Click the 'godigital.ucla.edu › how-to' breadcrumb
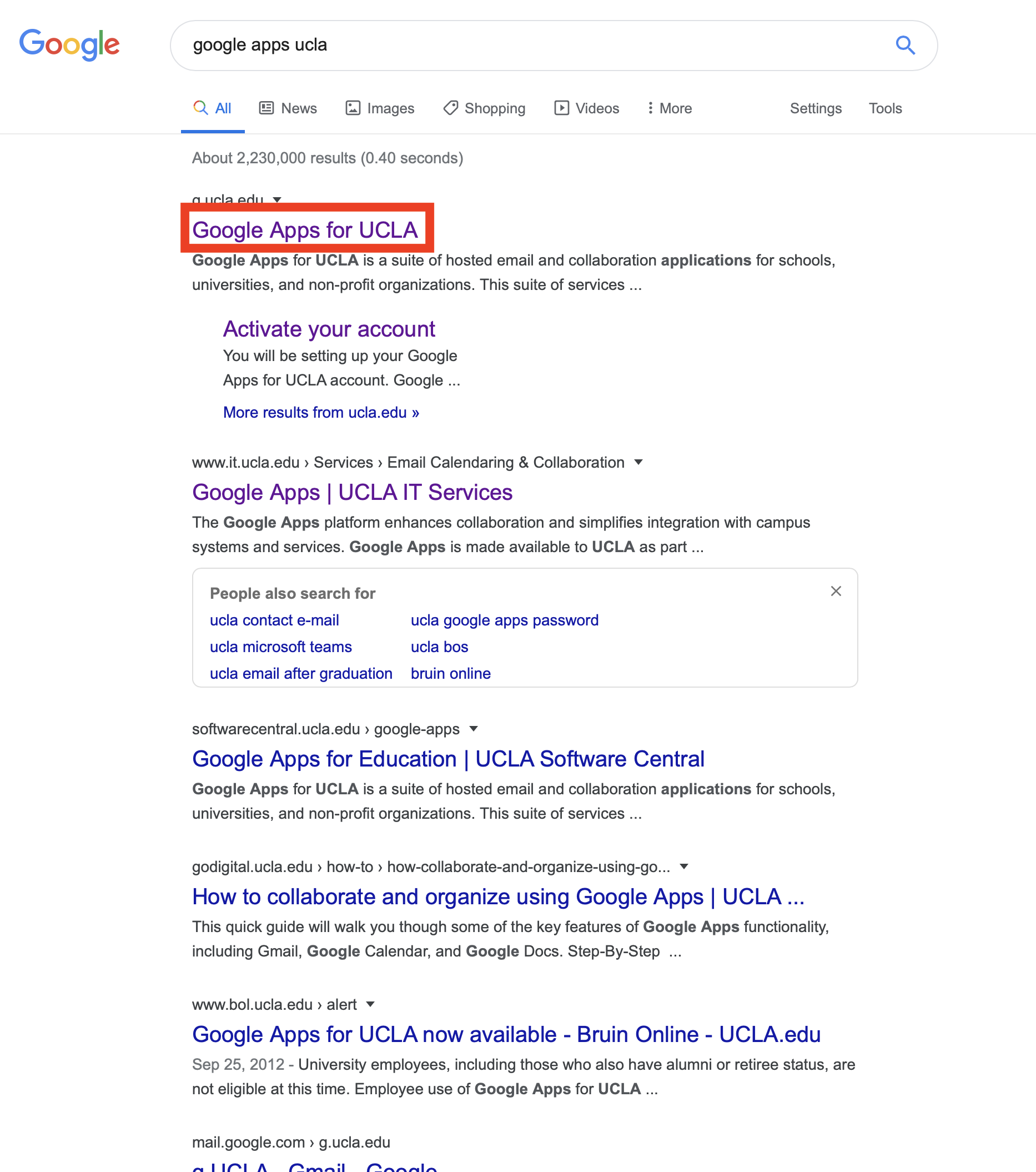1036x1172 pixels. (x=431, y=867)
